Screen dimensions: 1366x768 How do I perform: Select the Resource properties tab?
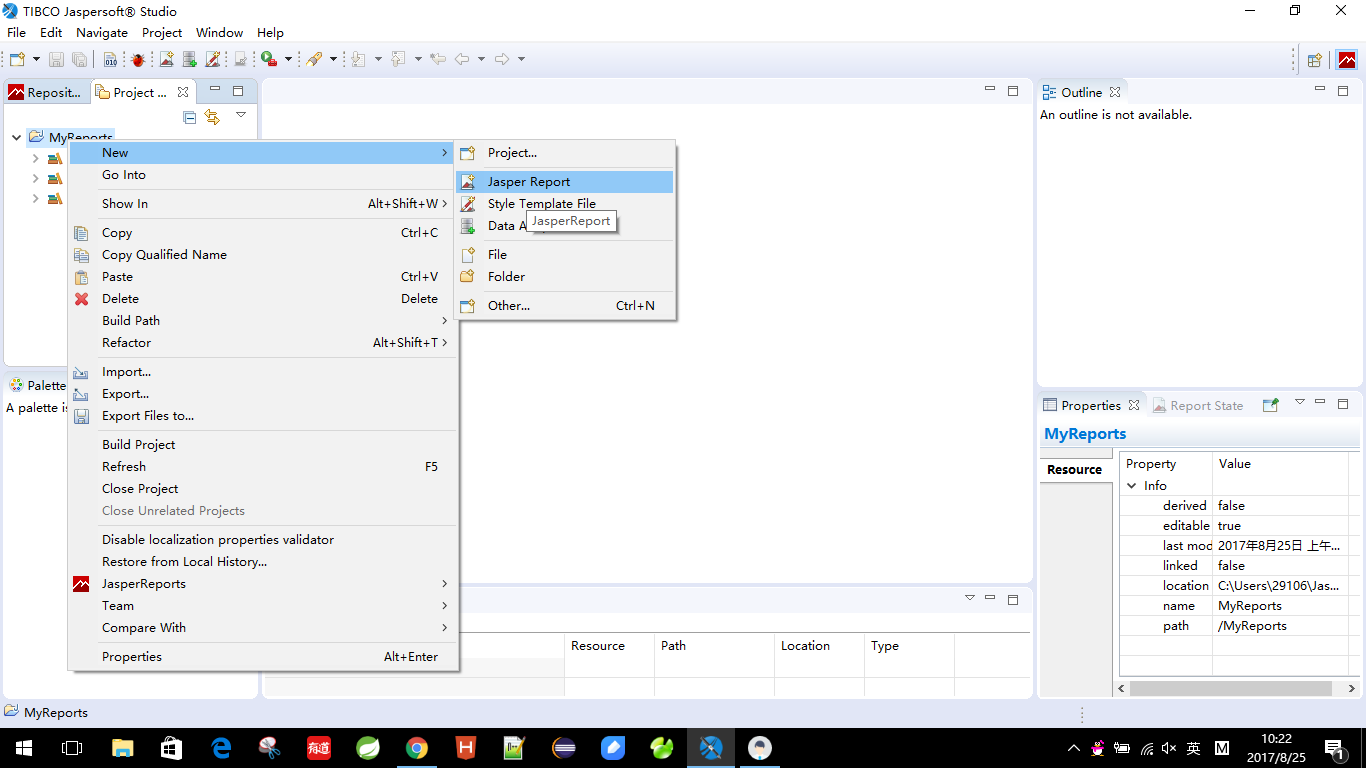pos(1075,469)
